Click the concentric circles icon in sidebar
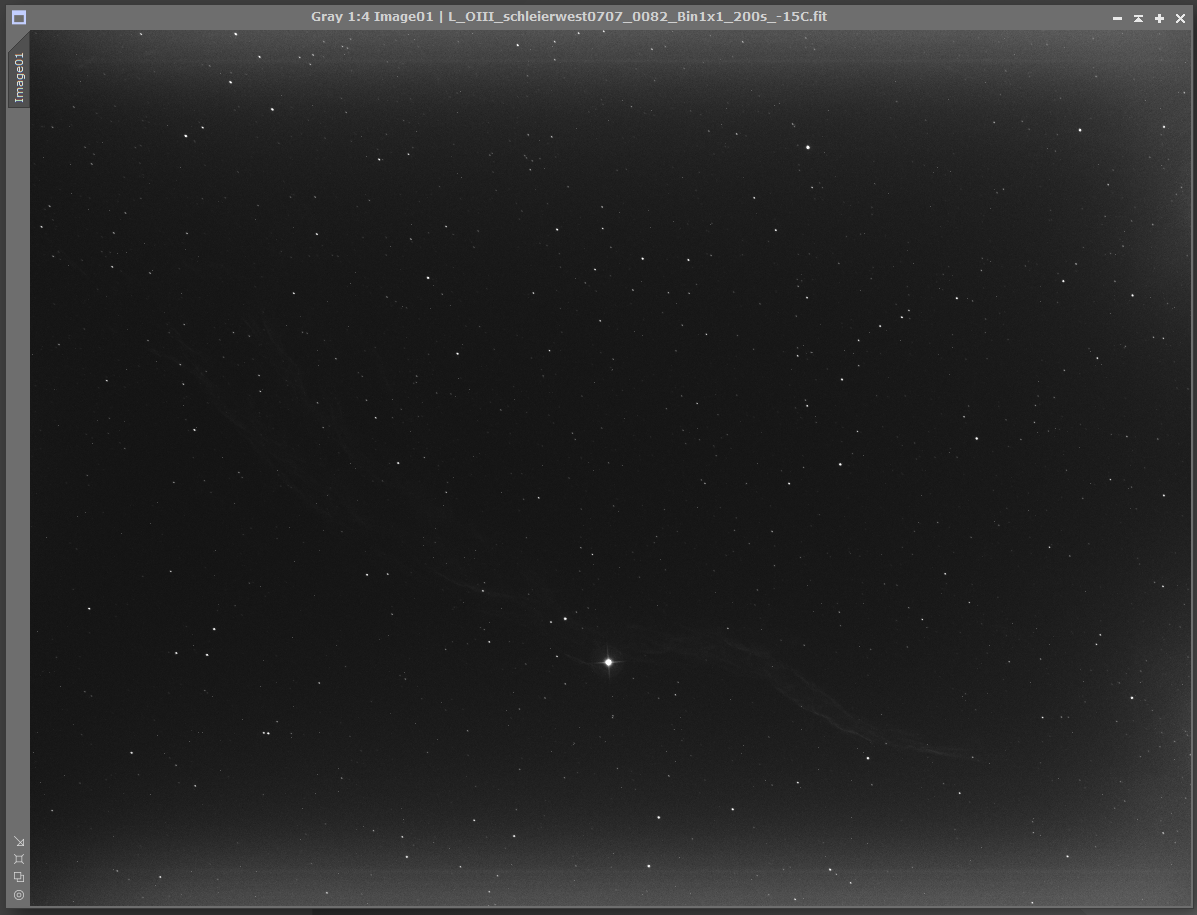Image resolution: width=1197 pixels, height=915 pixels. 19,895
